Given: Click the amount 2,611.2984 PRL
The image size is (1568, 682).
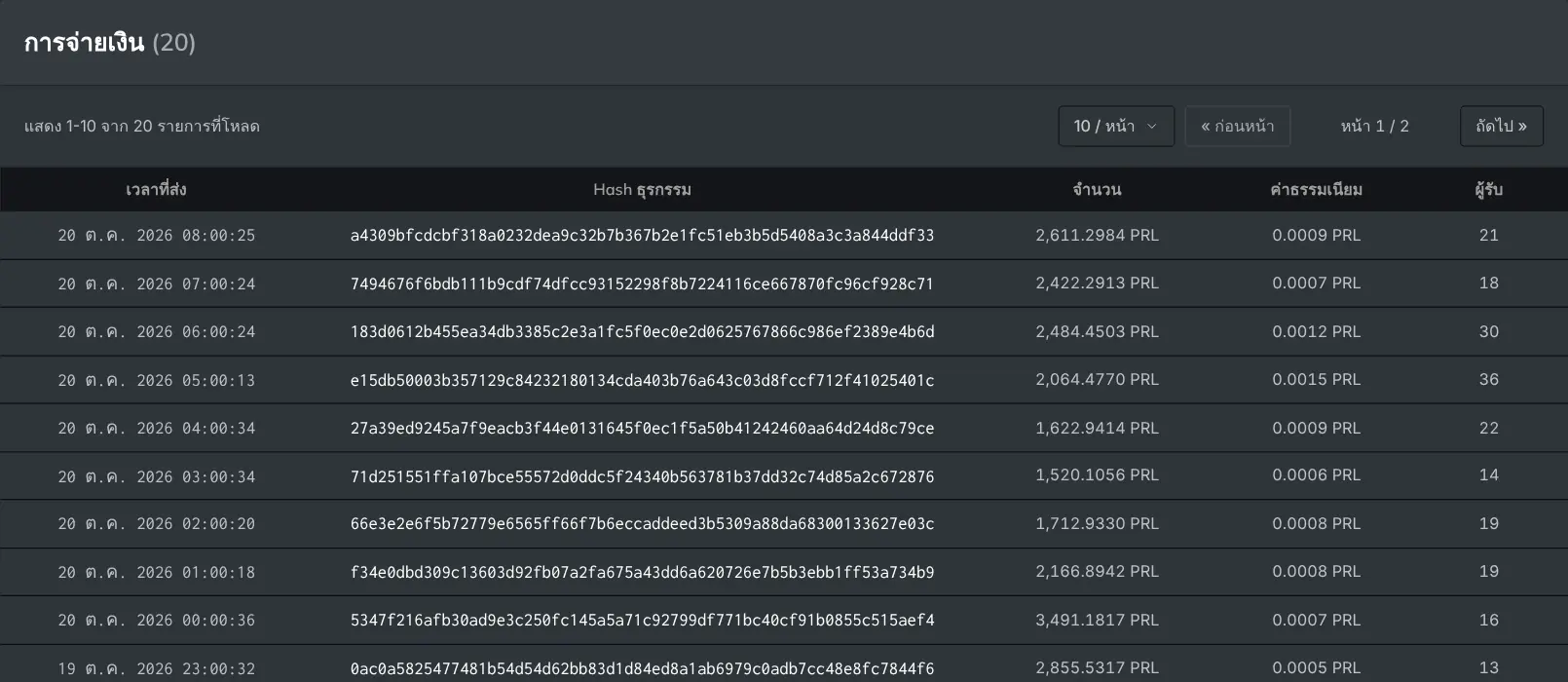Looking at the screenshot, I should pyautogui.click(x=1098, y=235).
